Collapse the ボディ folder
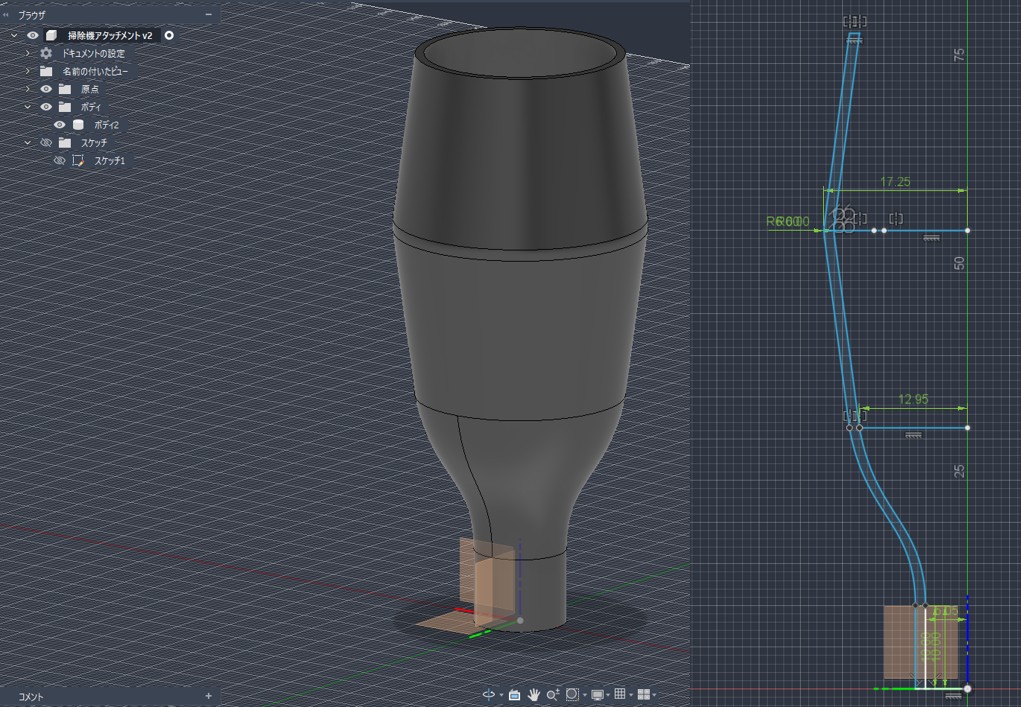The image size is (1021, 707). click(27, 107)
